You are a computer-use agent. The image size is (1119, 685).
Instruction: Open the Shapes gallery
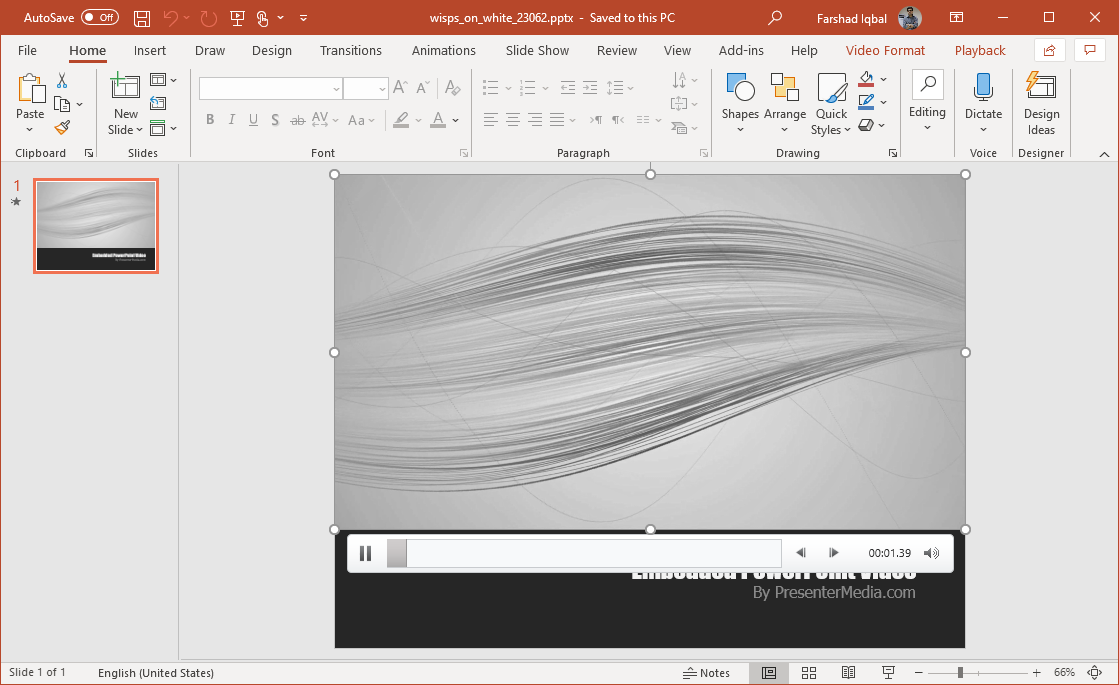coord(740,103)
